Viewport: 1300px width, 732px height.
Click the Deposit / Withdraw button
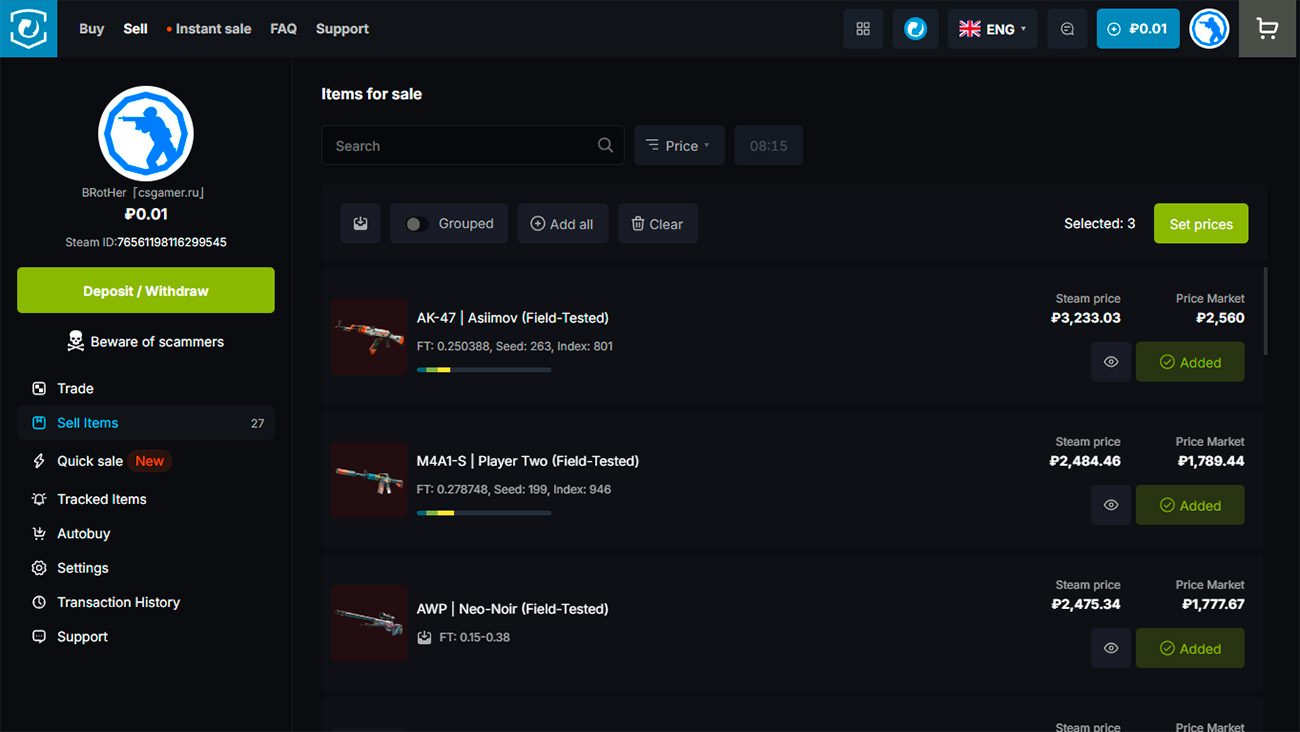point(146,290)
